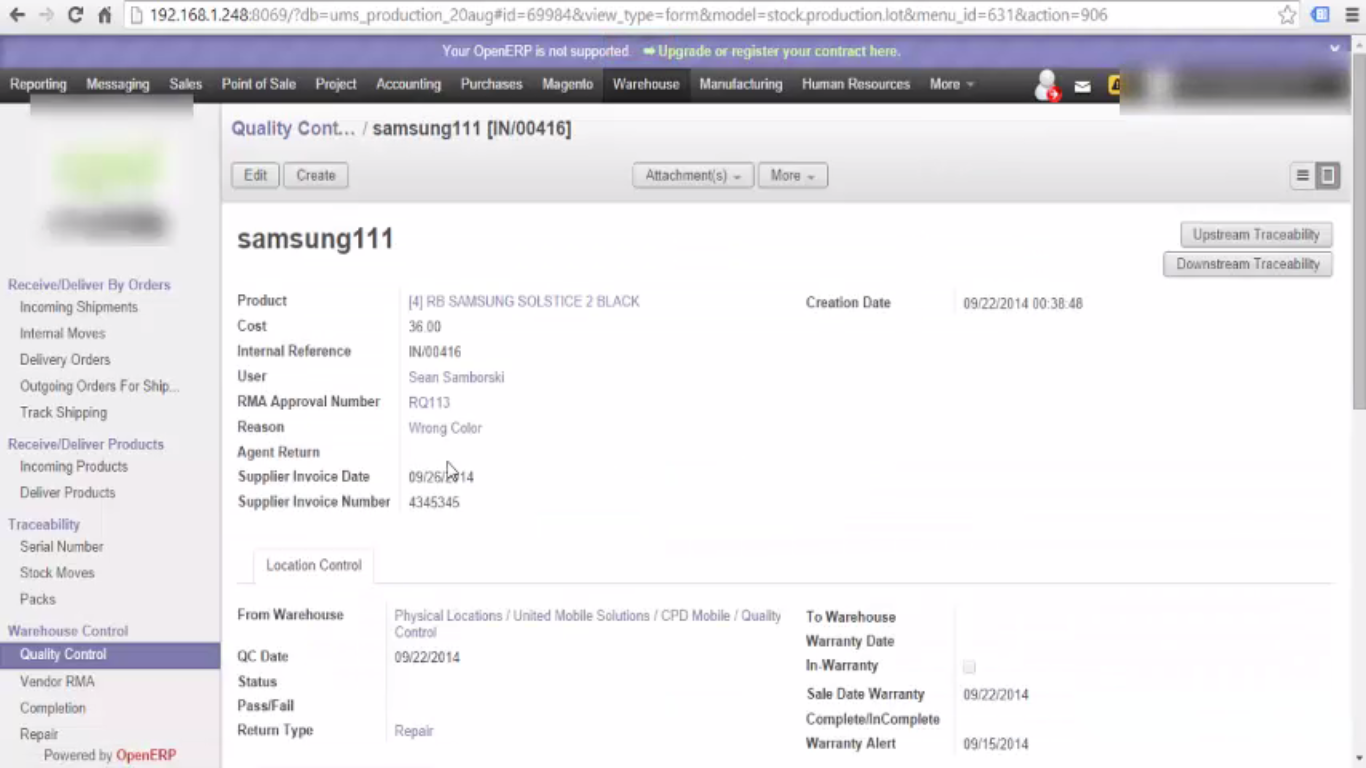Click the Create button

(316, 175)
